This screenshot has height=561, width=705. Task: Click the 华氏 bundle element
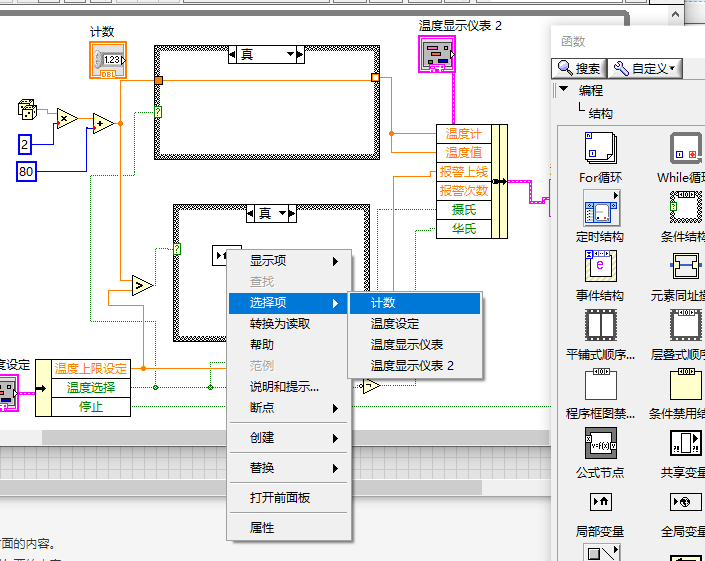tap(464, 229)
